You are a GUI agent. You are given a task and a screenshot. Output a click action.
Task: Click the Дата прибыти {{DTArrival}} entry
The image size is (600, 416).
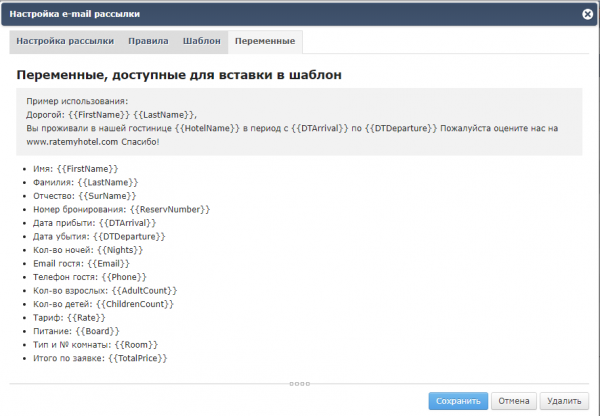[92, 223]
